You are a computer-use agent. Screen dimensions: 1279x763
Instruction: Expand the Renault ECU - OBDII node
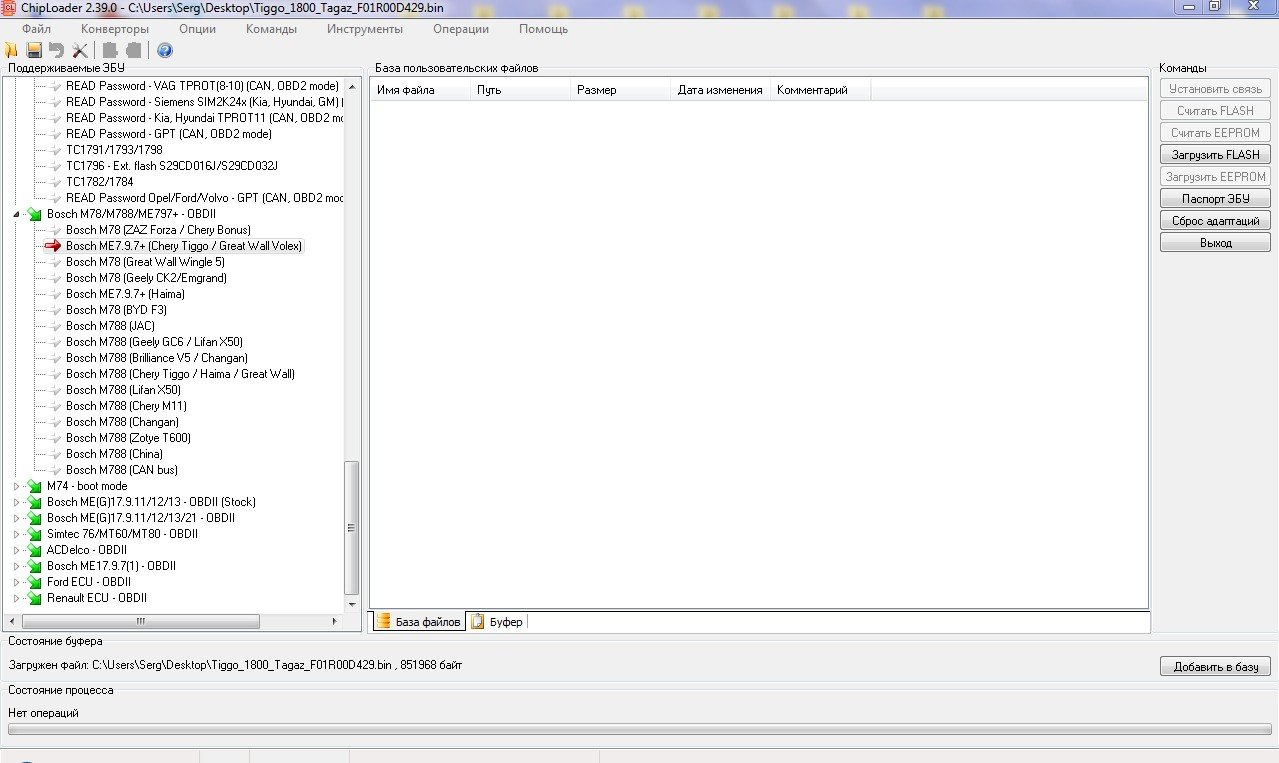[16, 598]
